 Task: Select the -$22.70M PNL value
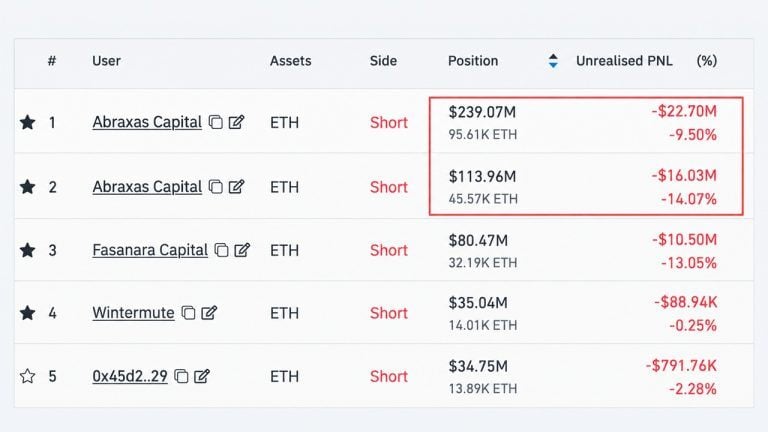(684, 111)
